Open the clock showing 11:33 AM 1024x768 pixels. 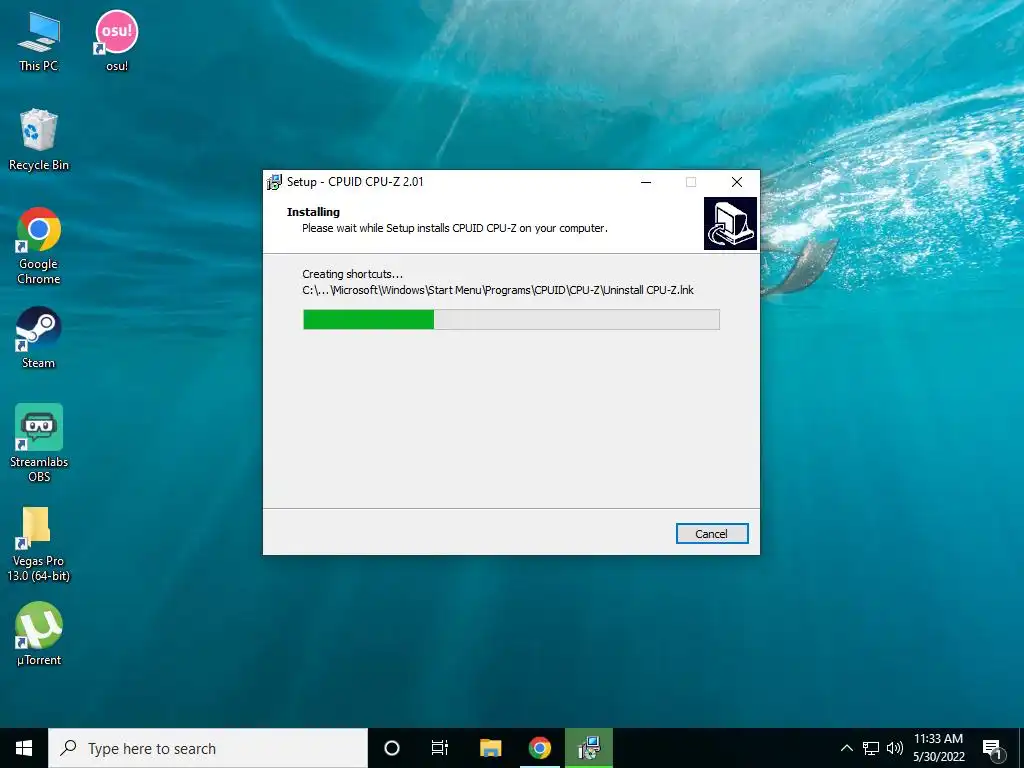938,748
